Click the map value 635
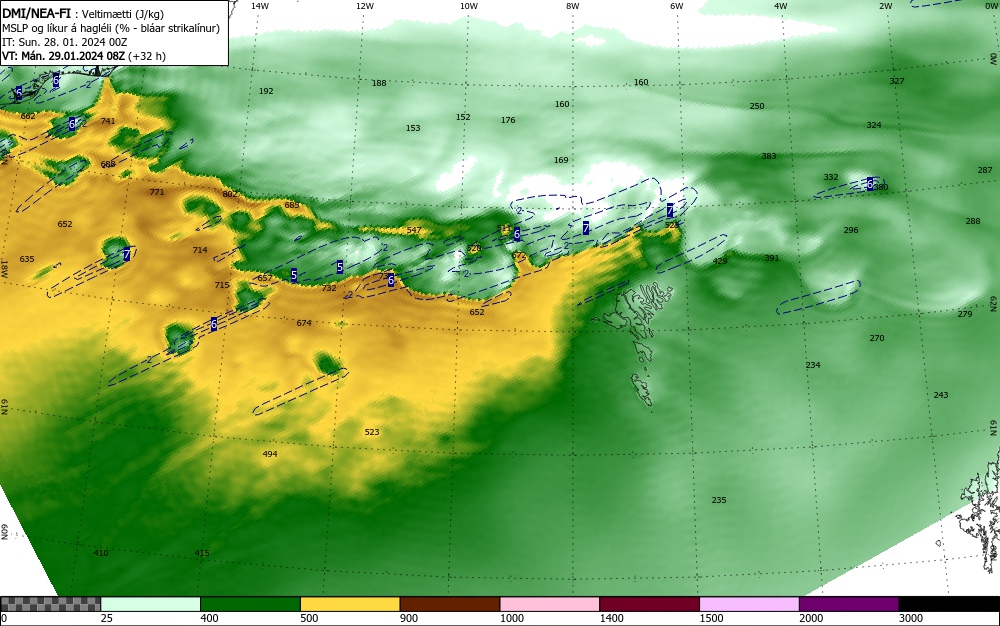 click(x=27, y=259)
